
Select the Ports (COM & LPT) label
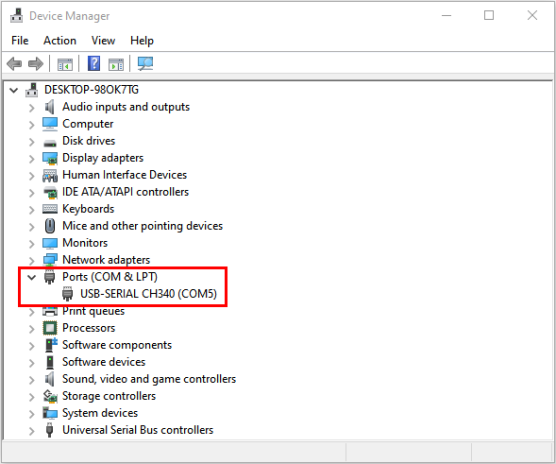coord(110,277)
